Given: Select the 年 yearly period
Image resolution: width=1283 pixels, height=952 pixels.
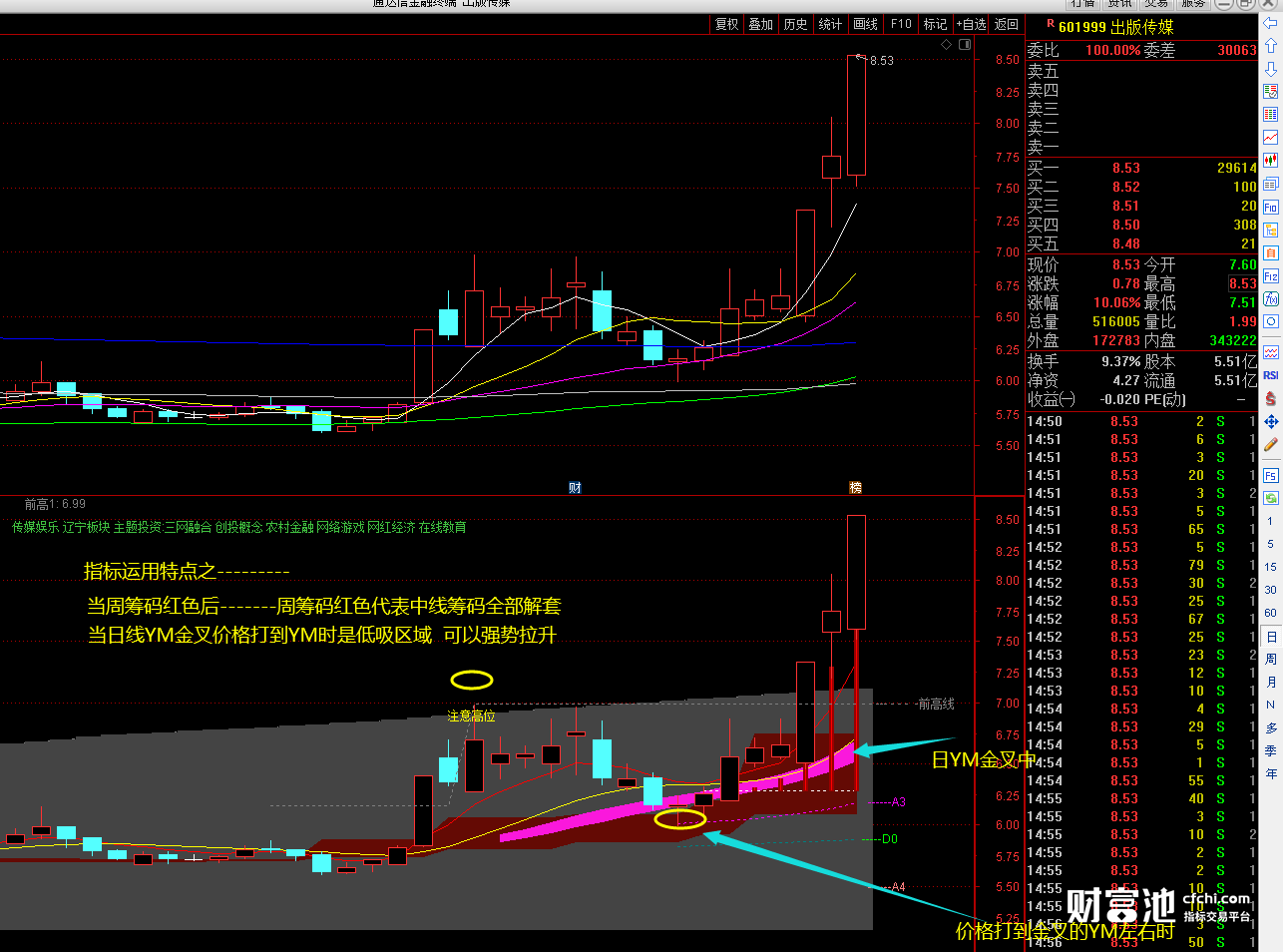Looking at the screenshot, I should pyautogui.click(x=1271, y=773).
